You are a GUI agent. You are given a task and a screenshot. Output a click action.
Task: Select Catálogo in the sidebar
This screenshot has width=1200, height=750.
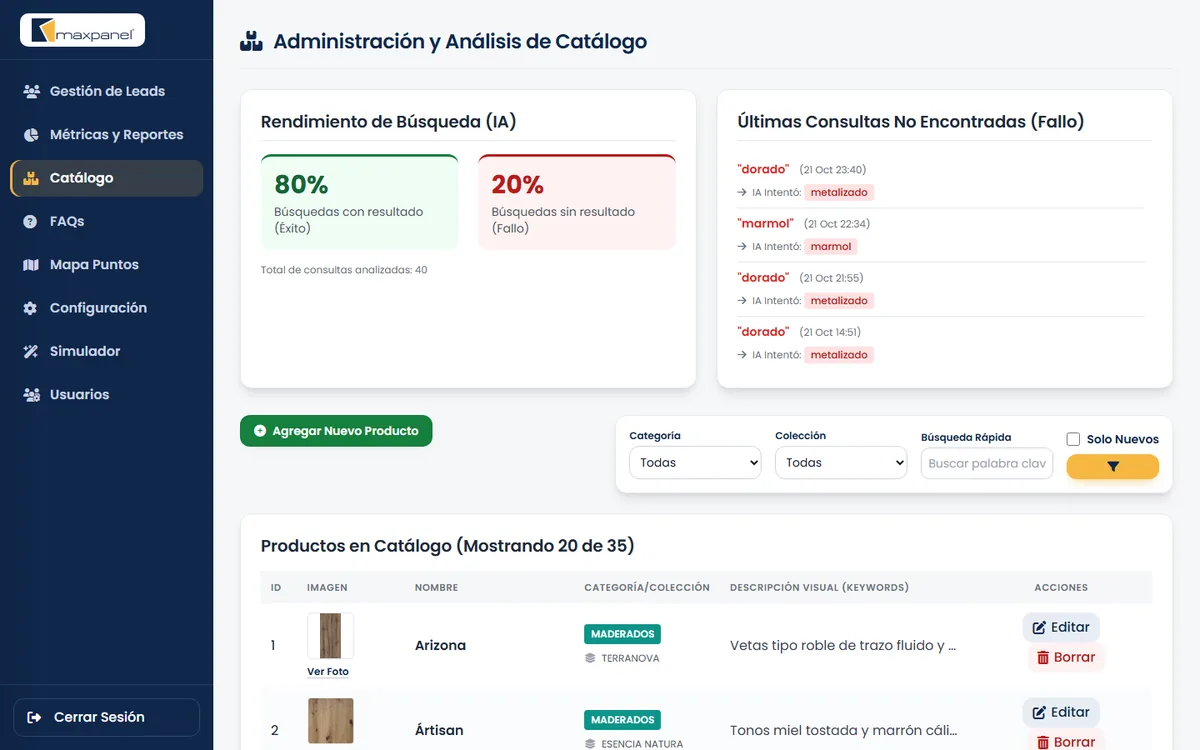pyautogui.click(x=106, y=178)
